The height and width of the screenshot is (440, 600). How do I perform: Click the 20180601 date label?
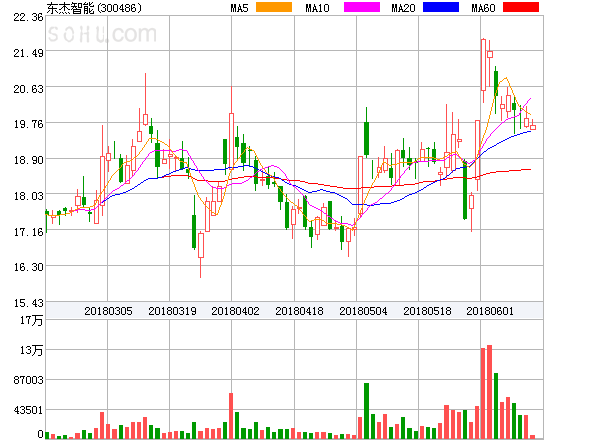[x=490, y=311]
